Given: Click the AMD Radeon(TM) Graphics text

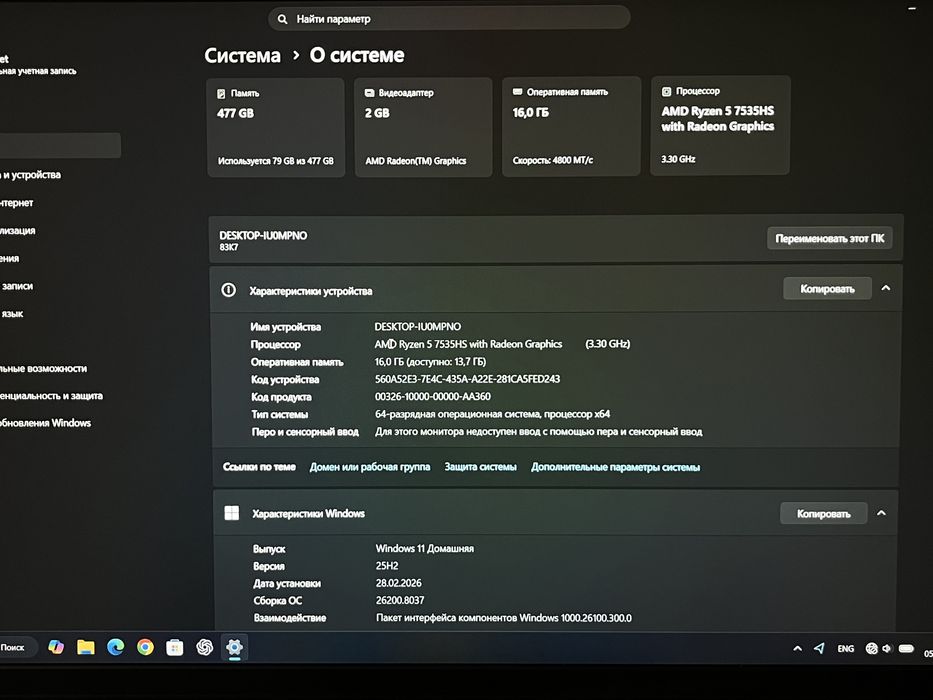Looking at the screenshot, I should pyautogui.click(x=415, y=161).
